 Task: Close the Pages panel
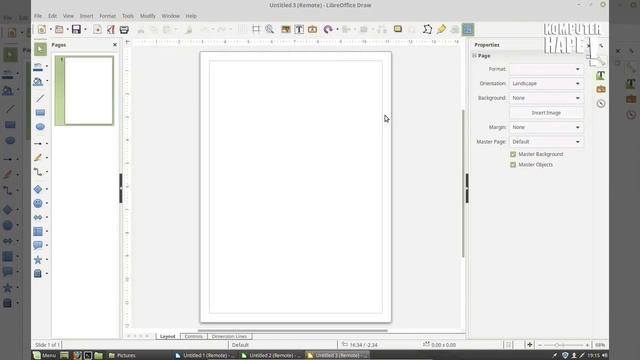(x=115, y=44)
